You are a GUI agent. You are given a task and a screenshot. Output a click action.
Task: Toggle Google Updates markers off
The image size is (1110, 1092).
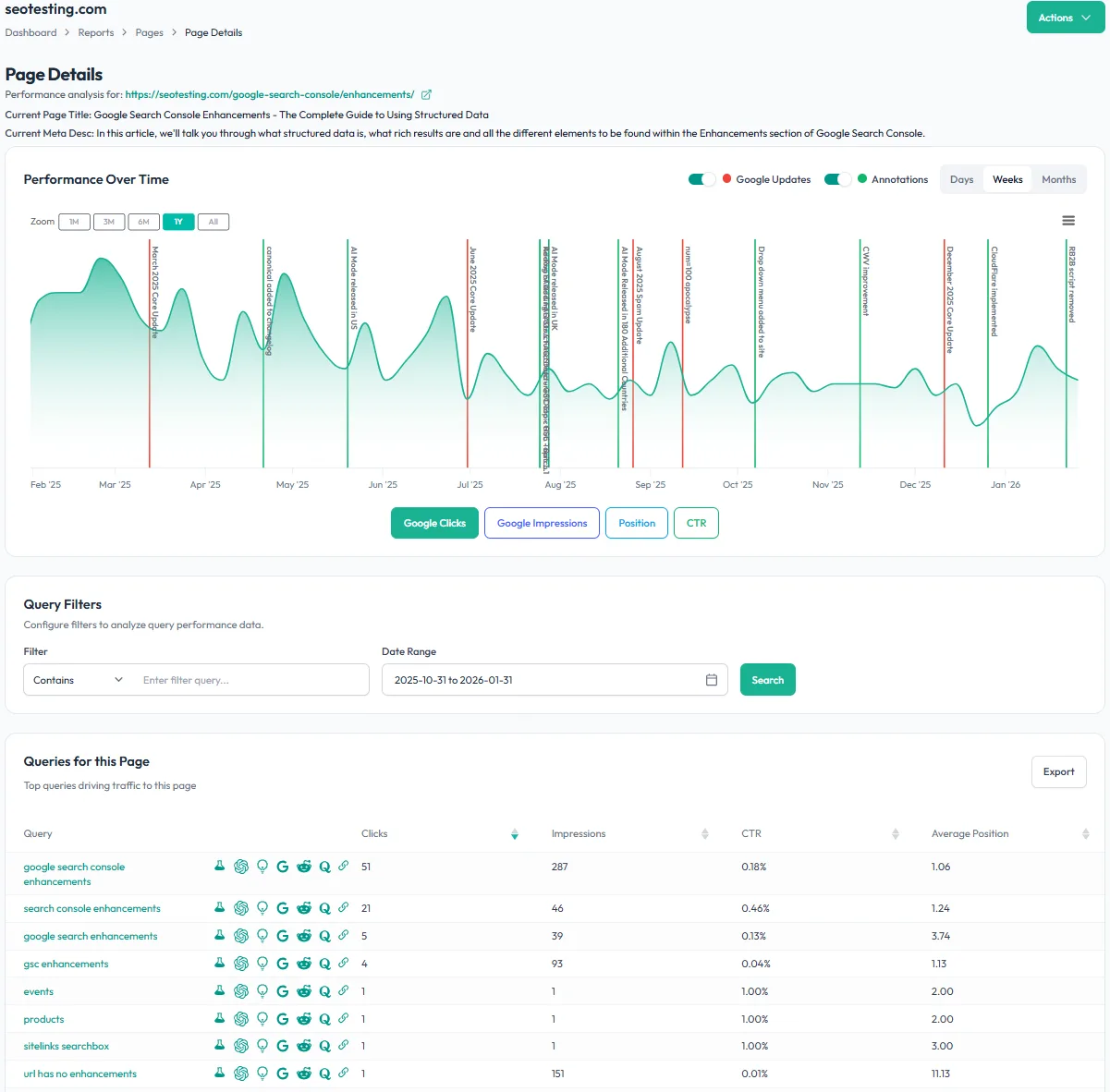701,179
